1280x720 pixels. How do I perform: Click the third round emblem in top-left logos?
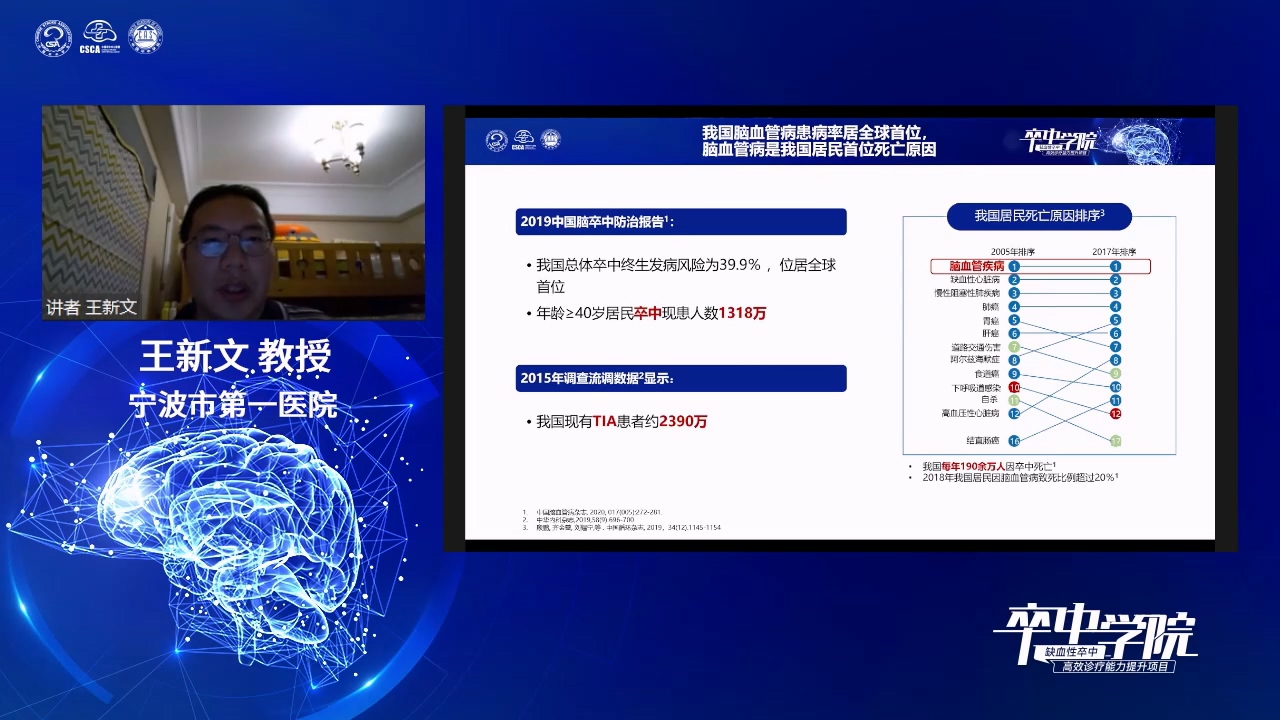point(146,37)
